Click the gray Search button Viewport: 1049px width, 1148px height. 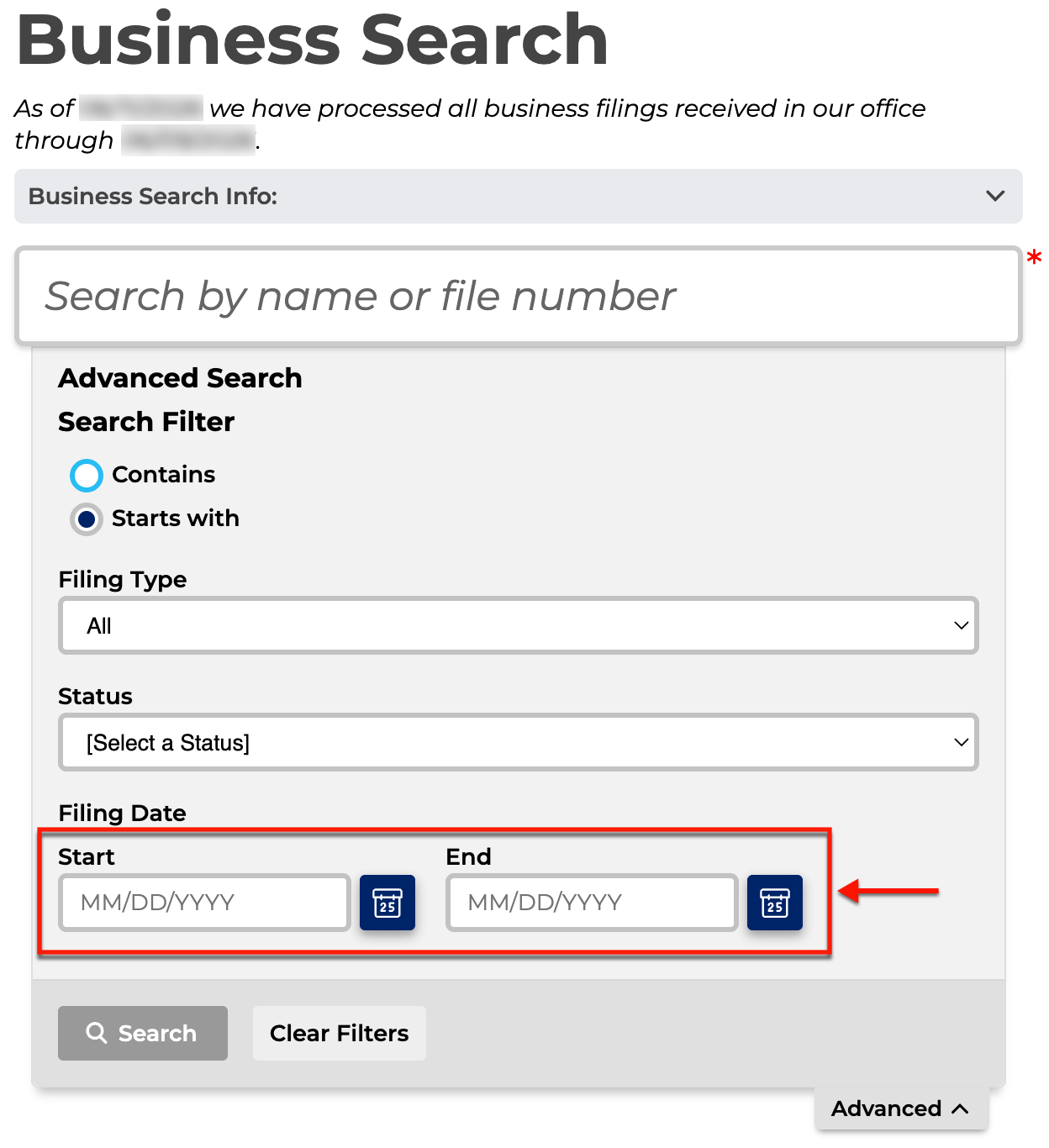click(x=143, y=1033)
